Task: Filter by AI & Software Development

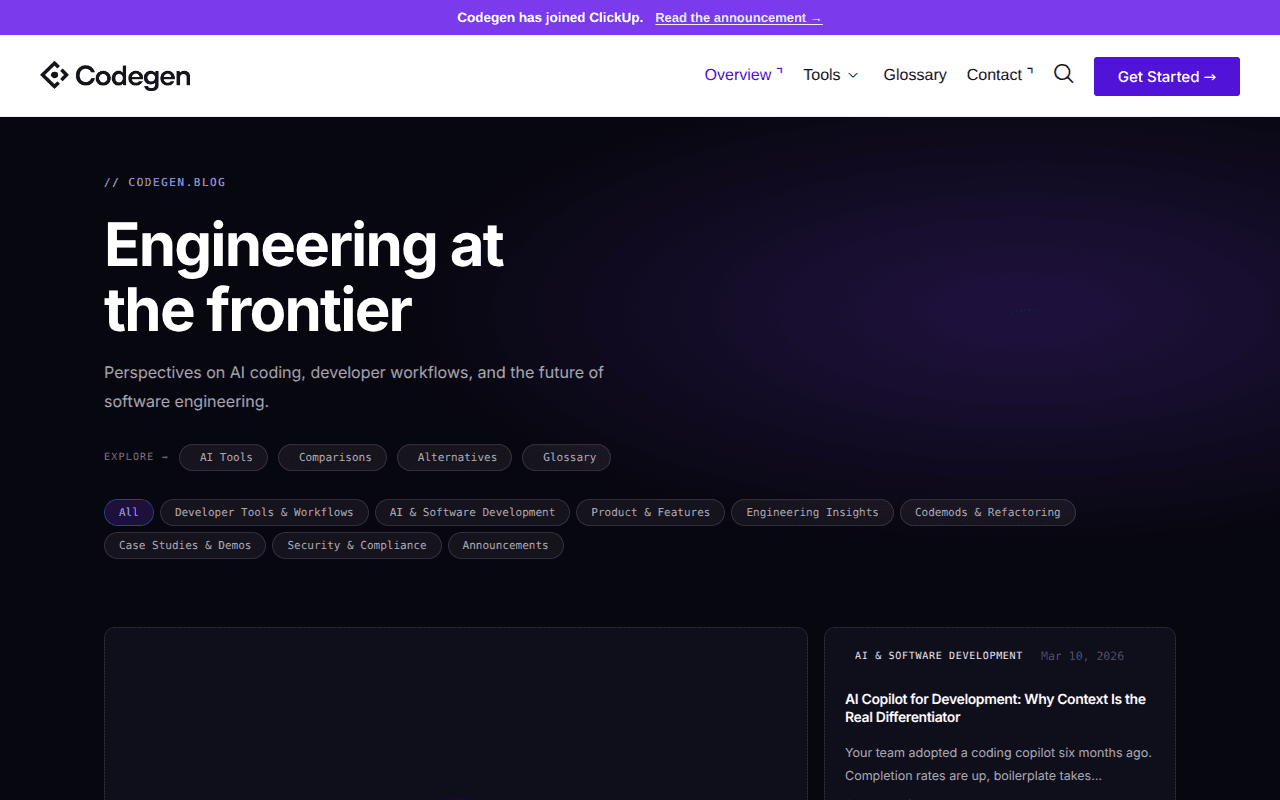Action: (472, 512)
